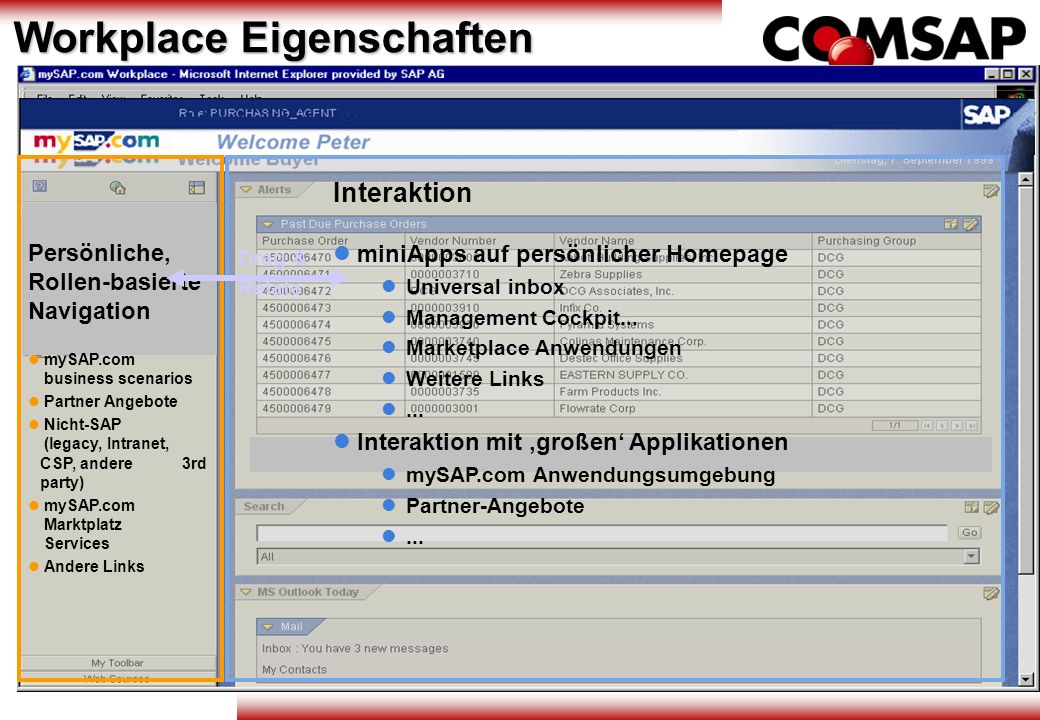Click vendor name Flowrate Corp

tap(597, 408)
